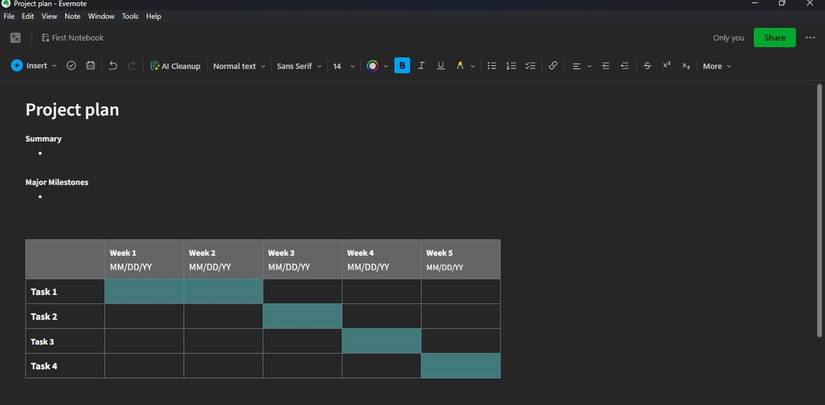Redo the last action
The height and width of the screenshot is (405, 825).
132,66
